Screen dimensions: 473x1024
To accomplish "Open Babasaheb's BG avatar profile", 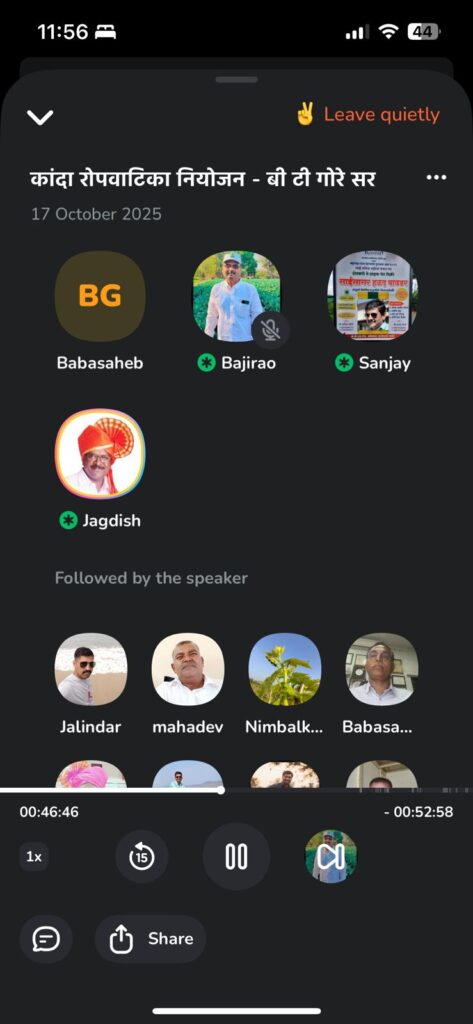I will tap(100, 296).
